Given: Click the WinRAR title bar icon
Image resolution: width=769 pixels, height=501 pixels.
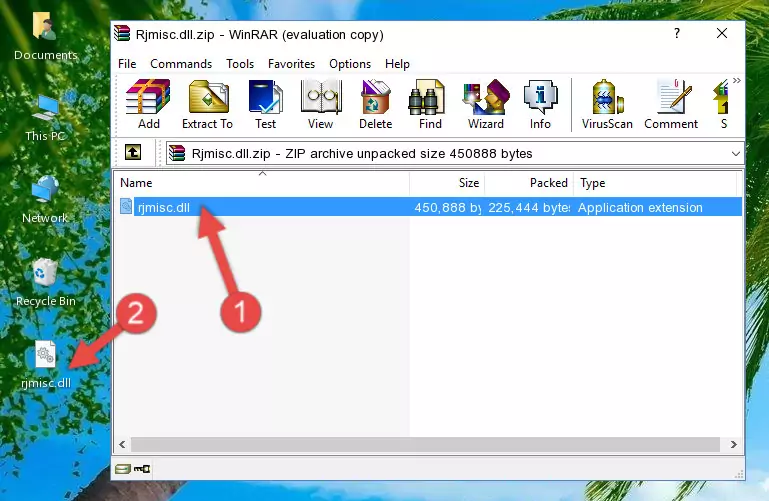Looking at the screenshot, I should (122, 33).
